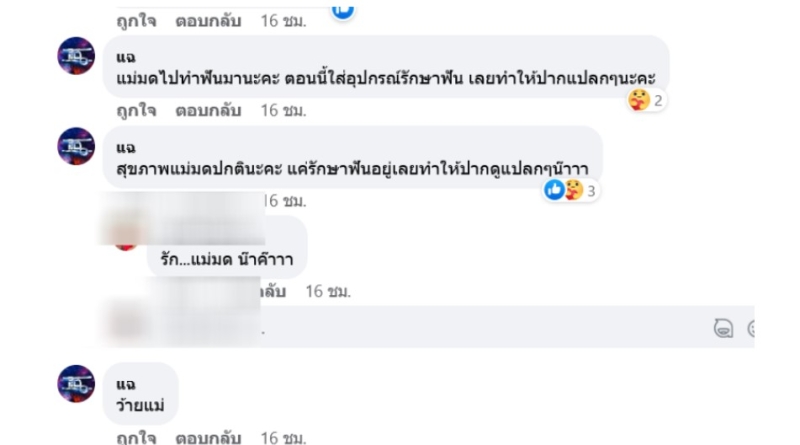Screen dimensions: 800x445
Task: Open the emoji icon at reply box edge
Action: pyautogui.click(x=751, y=328)
